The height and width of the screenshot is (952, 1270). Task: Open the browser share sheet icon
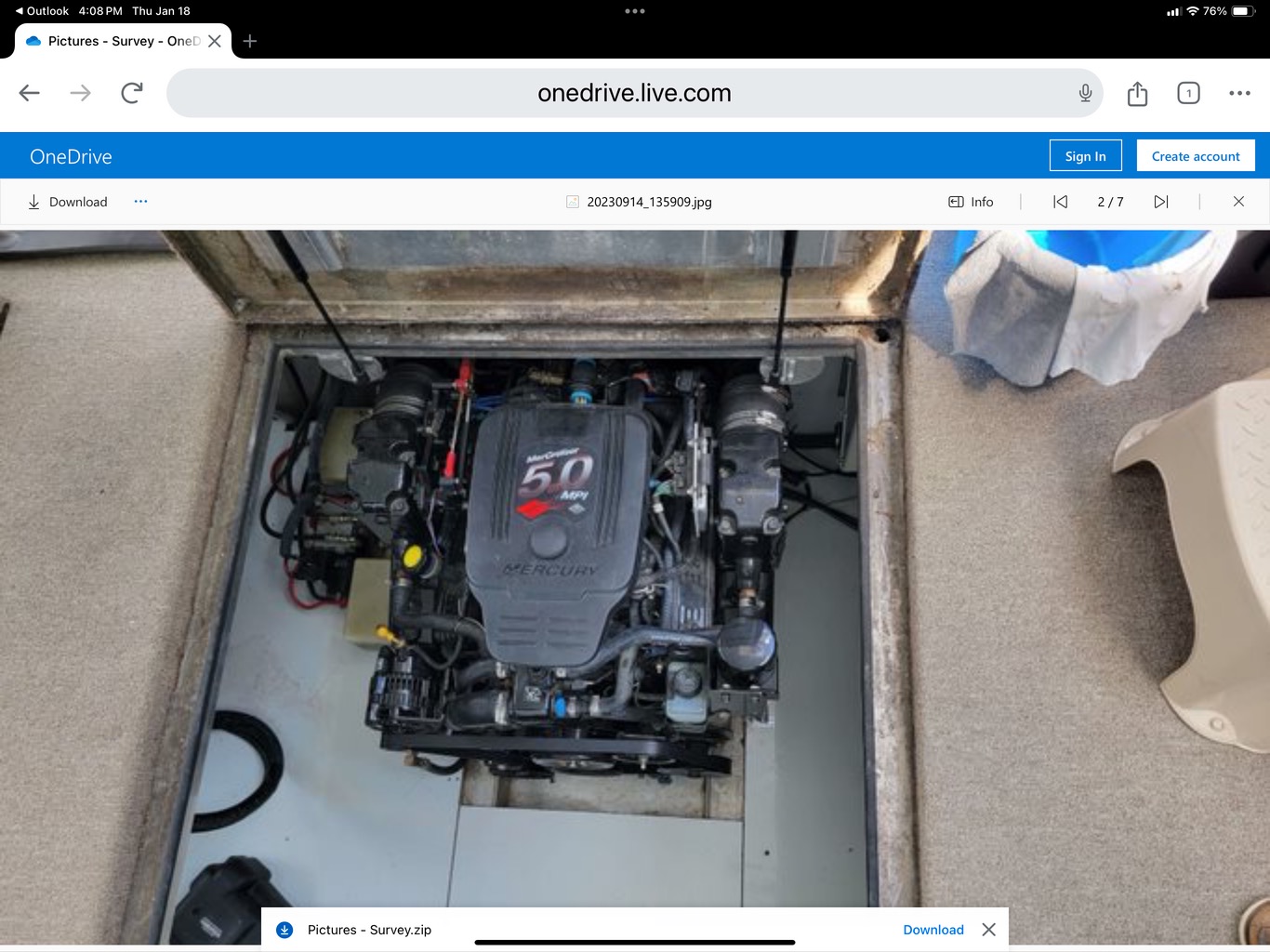coord(1137,93)
